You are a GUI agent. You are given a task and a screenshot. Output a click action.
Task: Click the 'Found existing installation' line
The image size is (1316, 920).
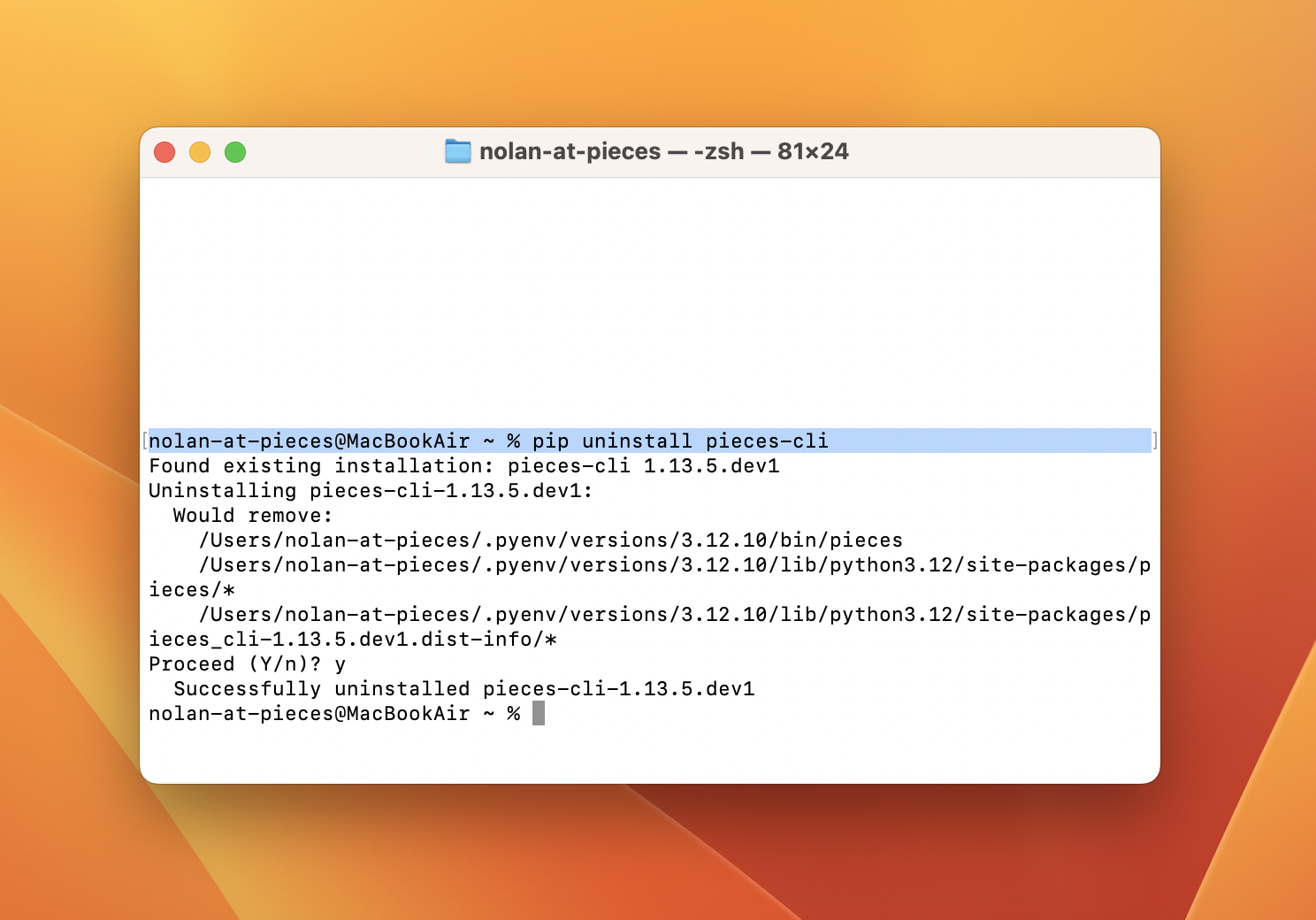[x=464, y=465]
